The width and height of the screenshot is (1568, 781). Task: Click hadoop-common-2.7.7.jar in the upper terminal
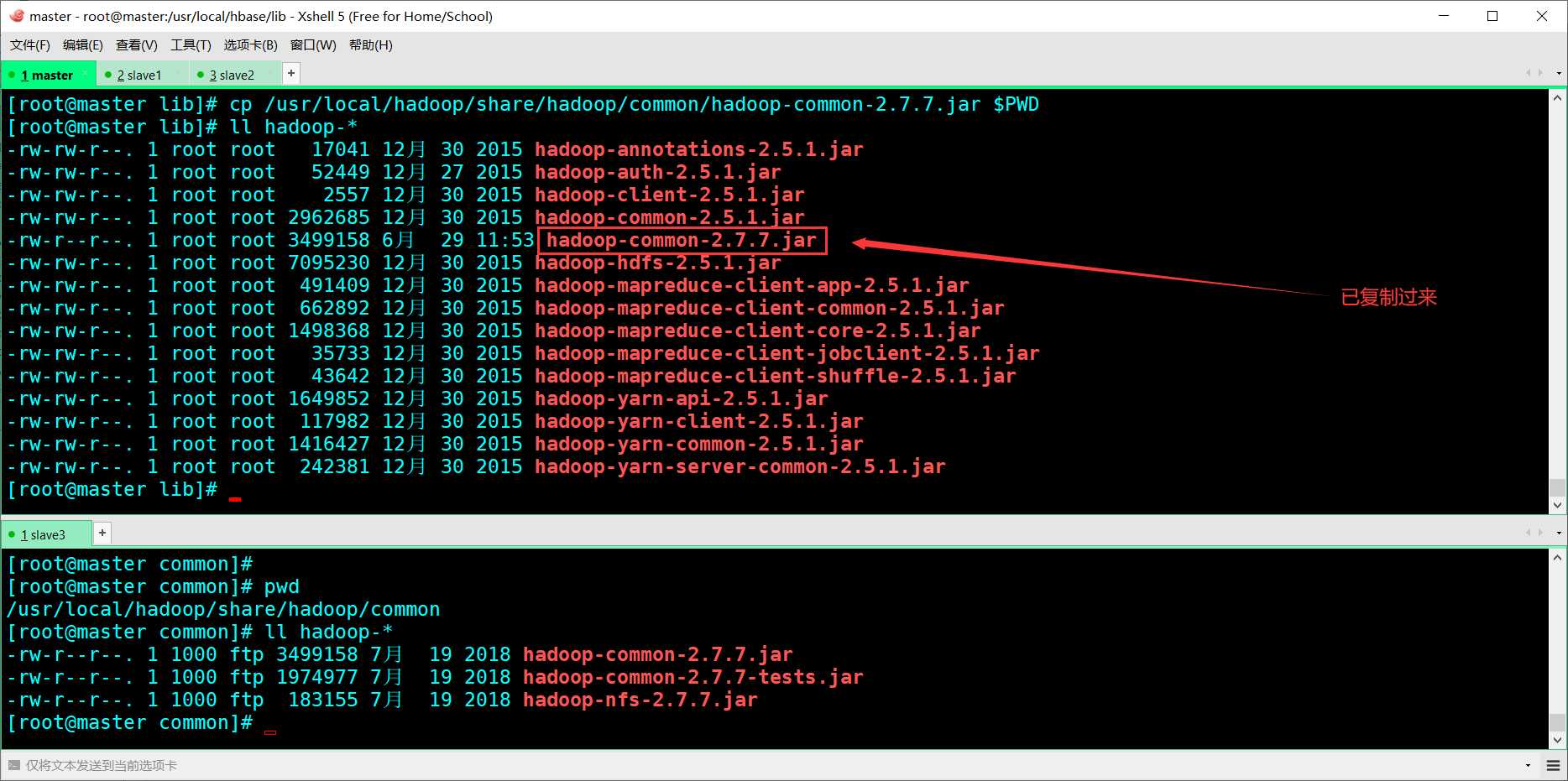[682, 240]
